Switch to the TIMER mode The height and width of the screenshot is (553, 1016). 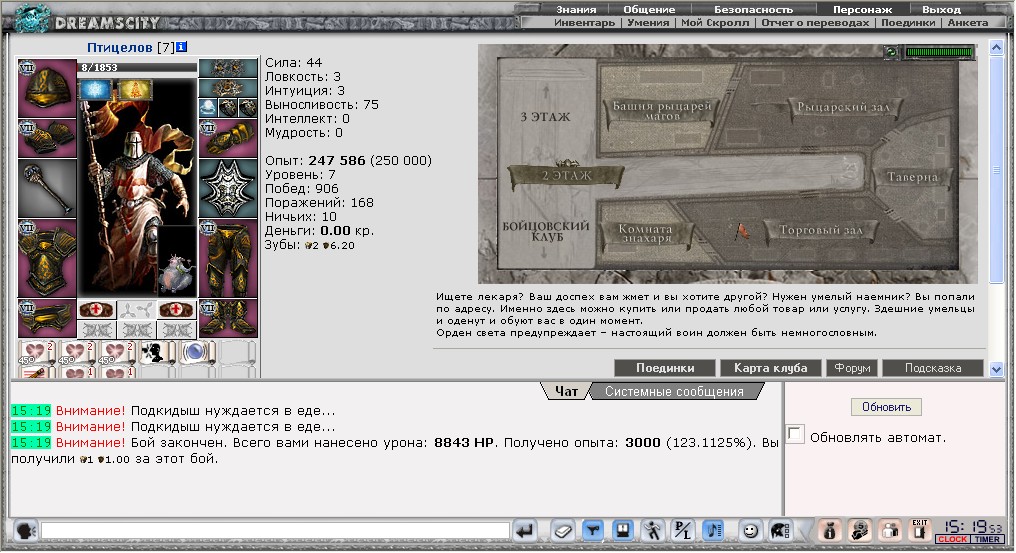coord(986,539)
